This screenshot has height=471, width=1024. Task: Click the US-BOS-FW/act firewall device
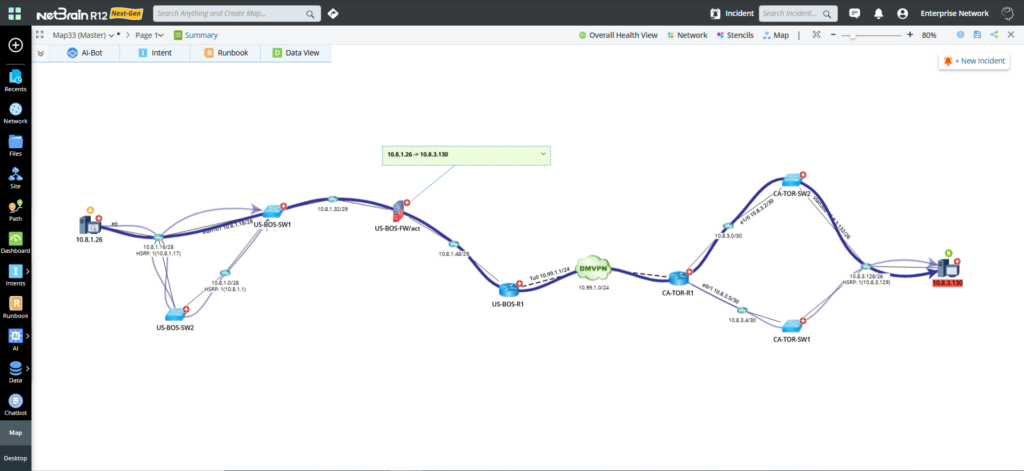pyautogui.click(x=398, y=211)
